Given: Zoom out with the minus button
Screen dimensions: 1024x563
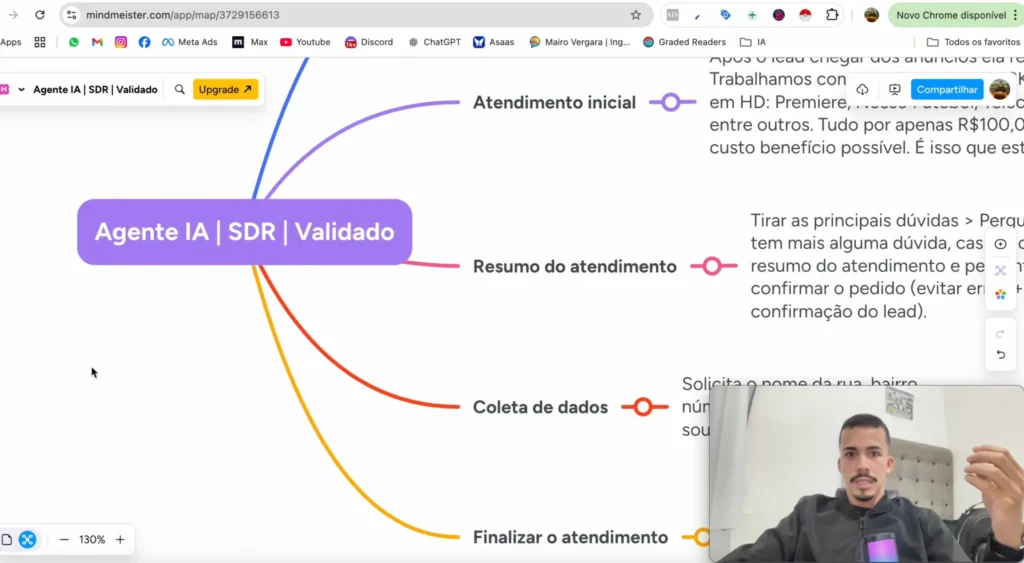Looking at the screenshot, I should 64,539.
